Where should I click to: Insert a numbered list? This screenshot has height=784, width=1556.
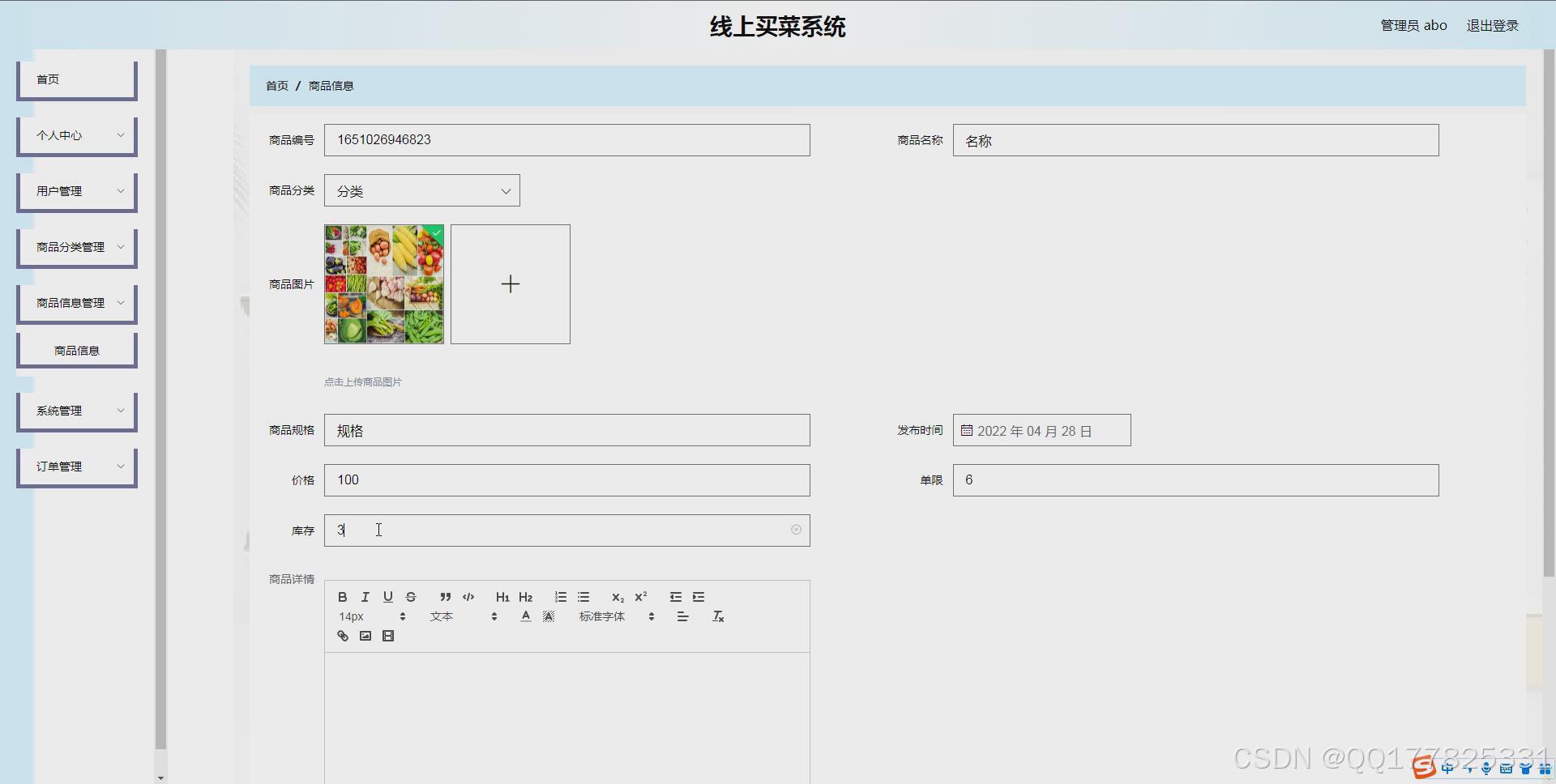tap(561, 597)
